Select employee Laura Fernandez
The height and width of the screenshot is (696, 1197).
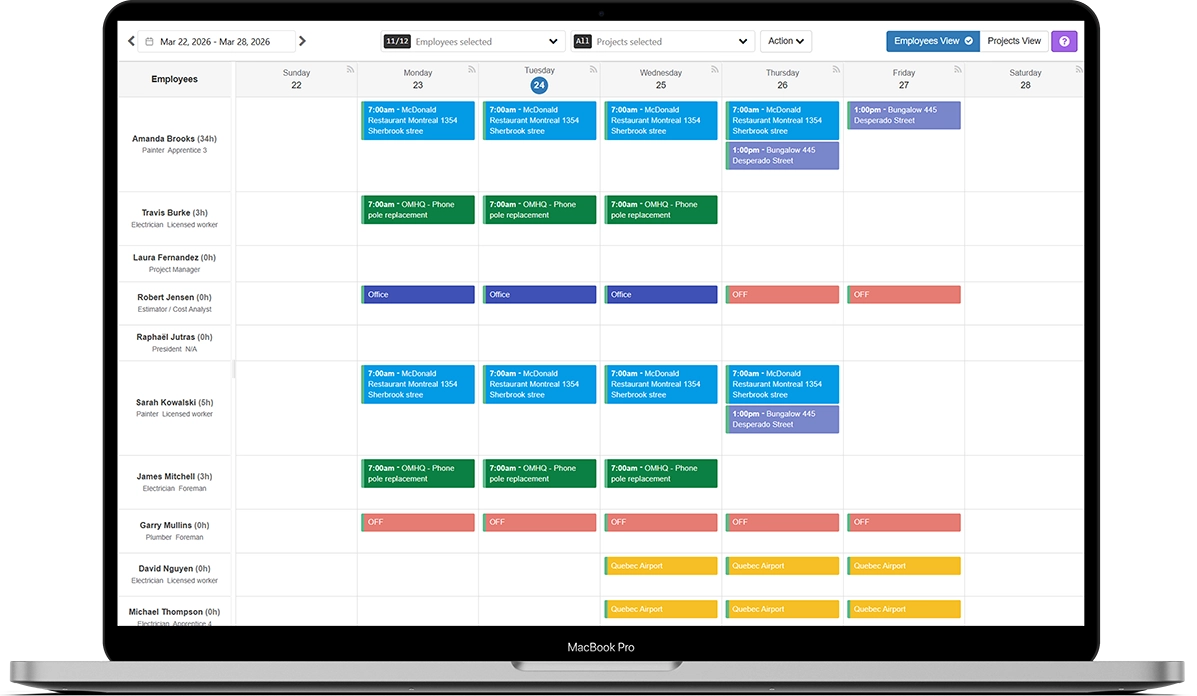(x=174, y=263)
